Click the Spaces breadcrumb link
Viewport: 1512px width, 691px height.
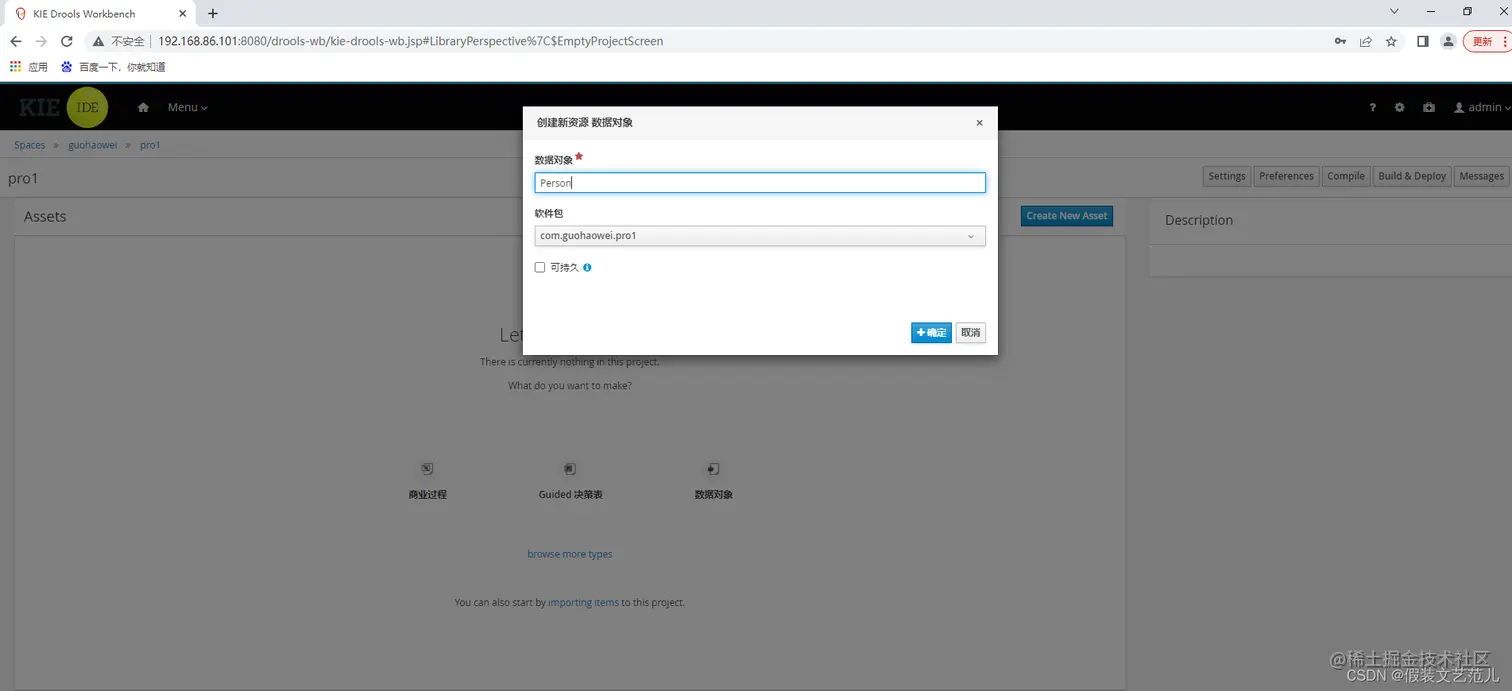tap(29, 145)
